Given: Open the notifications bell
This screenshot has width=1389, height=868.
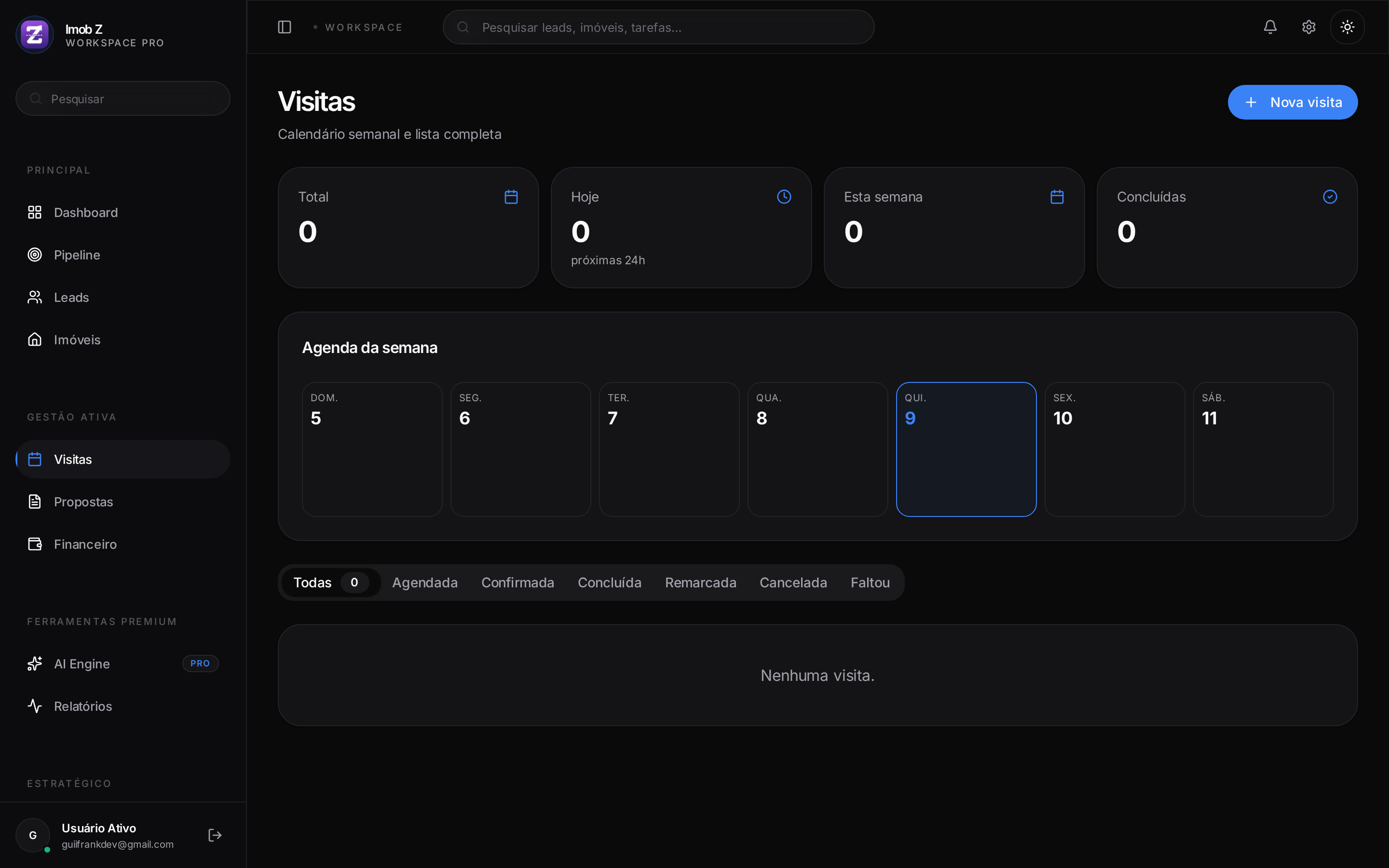Looking at the screenshot, I should tap(1270, 27).
